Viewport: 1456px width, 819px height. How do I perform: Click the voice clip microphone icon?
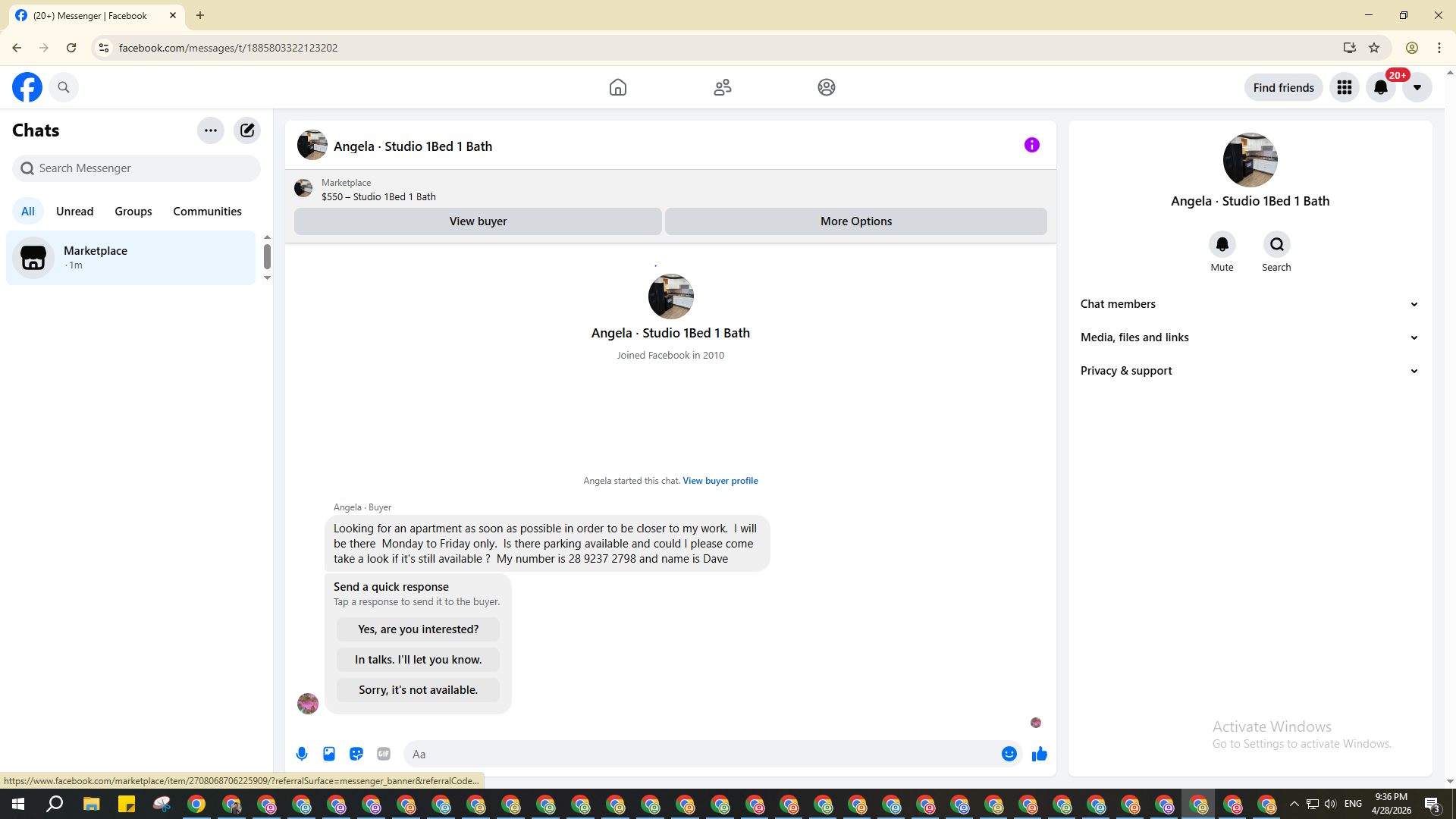[x=302, y=754]
